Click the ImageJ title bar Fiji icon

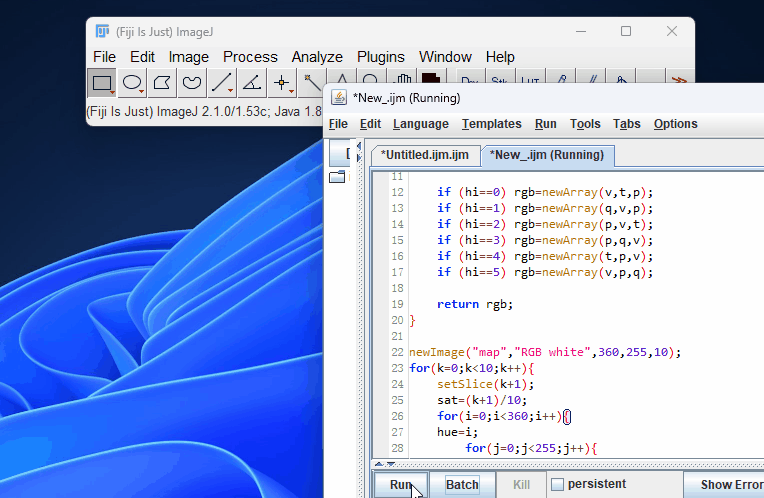(x=102, y=31)
